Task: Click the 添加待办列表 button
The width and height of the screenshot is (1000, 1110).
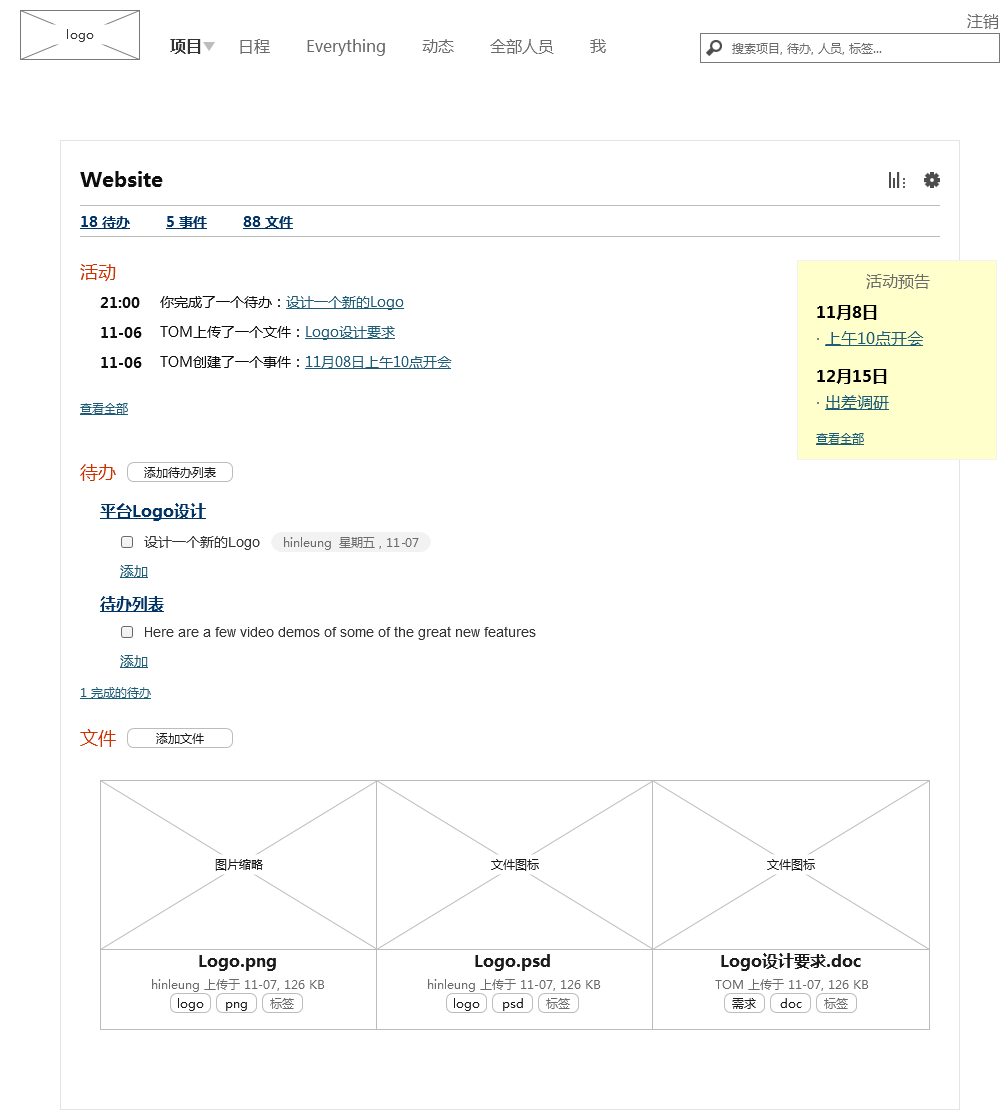Action: click(180, 472)
